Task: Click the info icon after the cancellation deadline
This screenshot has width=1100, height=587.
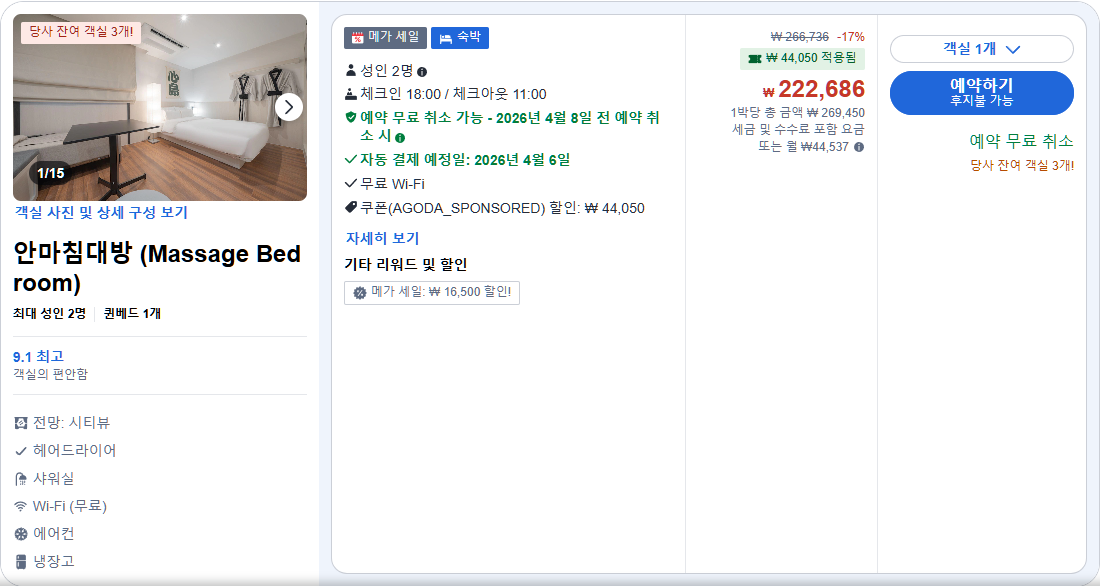Action: pyautogui.click(x=400, y=137)
